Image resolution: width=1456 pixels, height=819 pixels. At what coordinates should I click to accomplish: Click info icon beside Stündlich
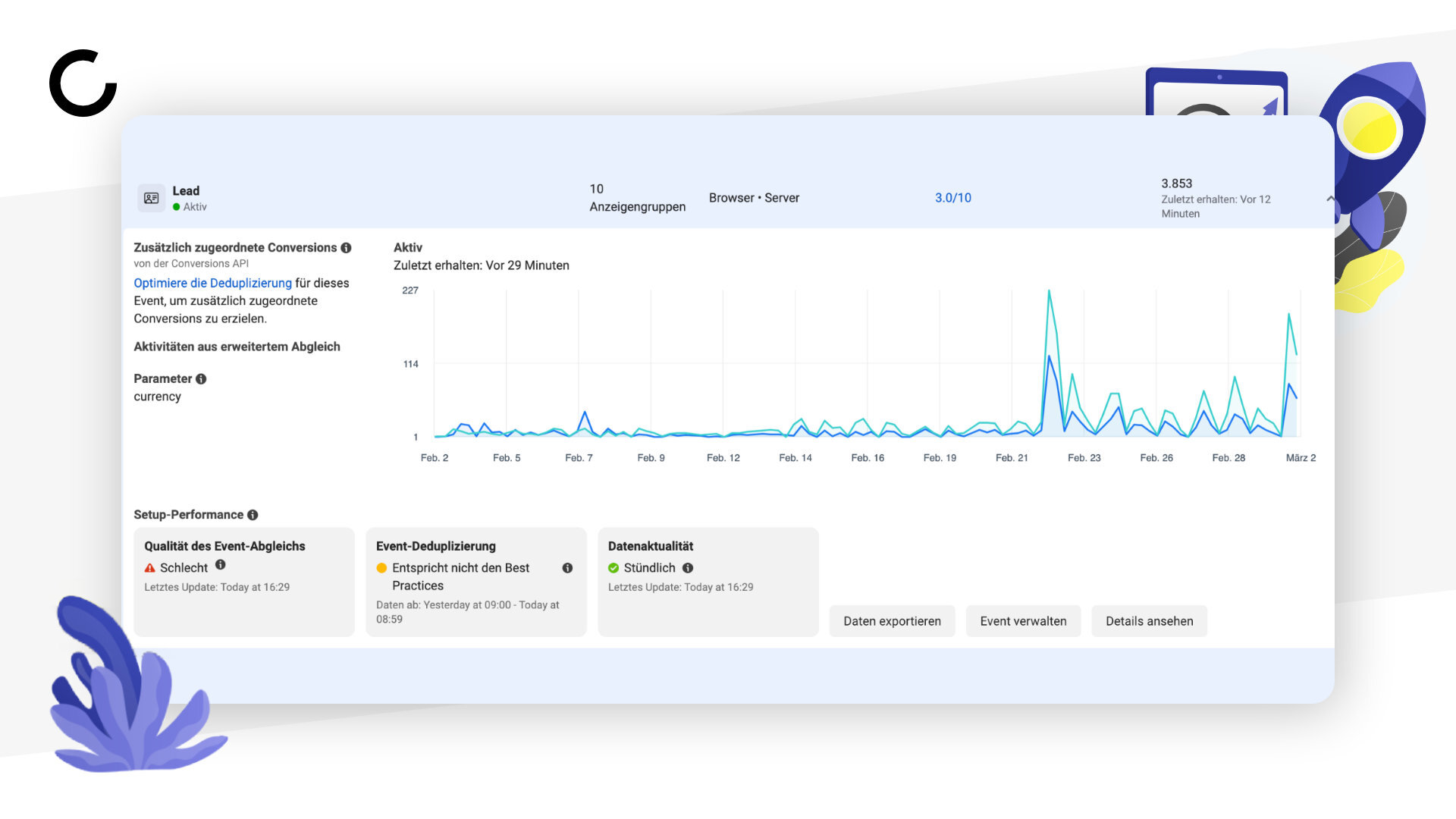click(688, 568)
